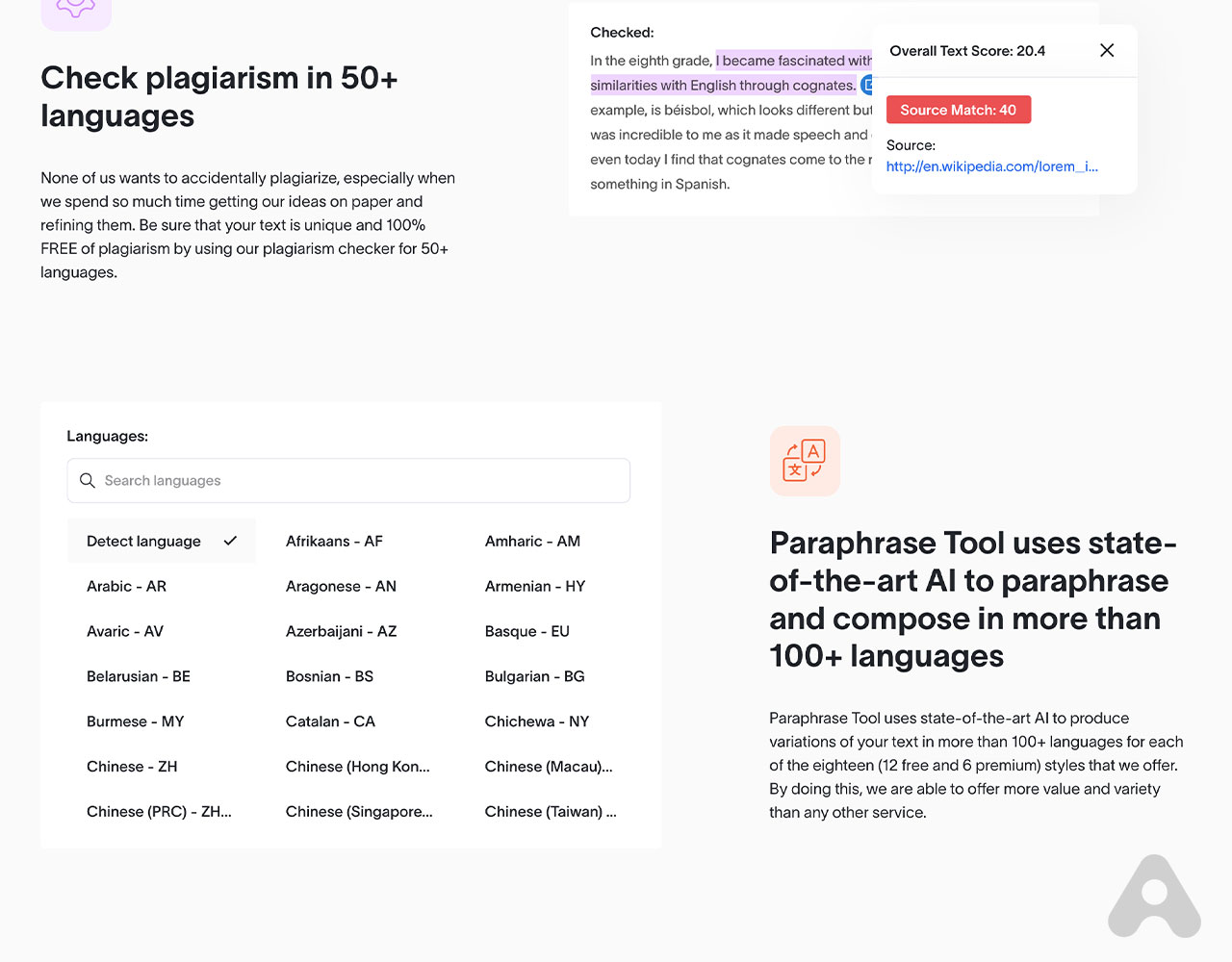Click the checkmark next to Detect language
Viewport: 1232px width, 962px height.
(x=230, y=541)
